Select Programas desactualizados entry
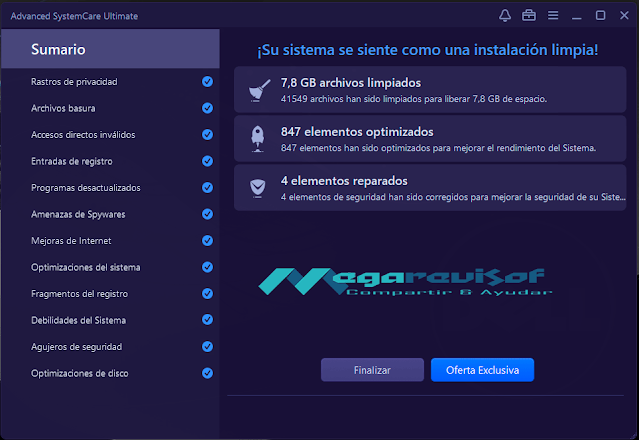 pos(86,188)
